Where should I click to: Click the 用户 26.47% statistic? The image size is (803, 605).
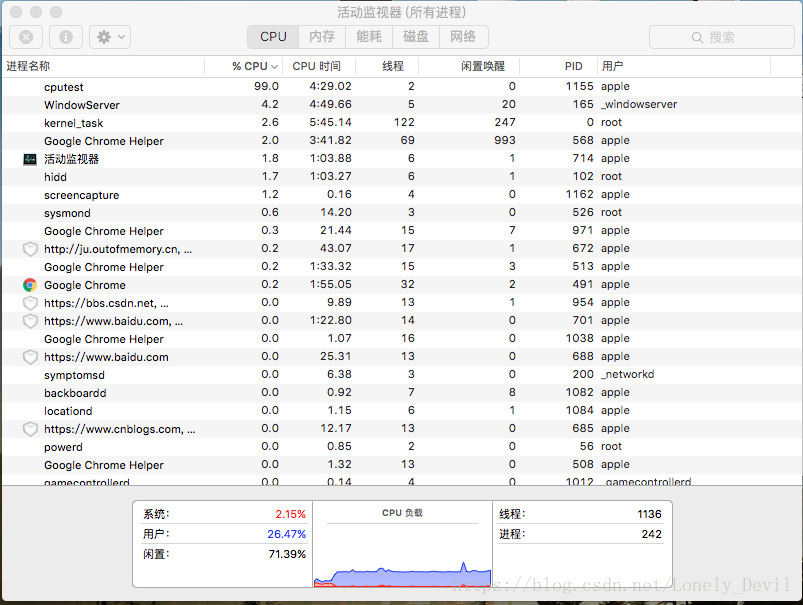coord(224,534)
